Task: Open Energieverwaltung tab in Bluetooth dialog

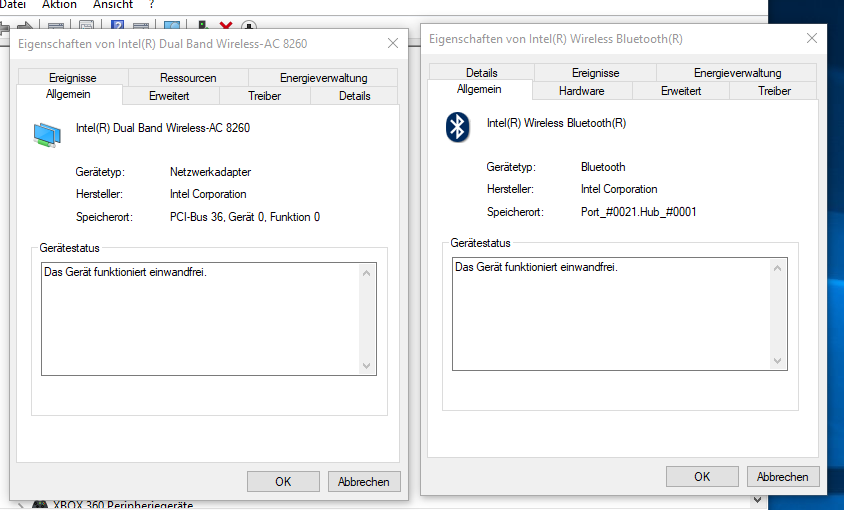Action: click(x=737, y=73)
